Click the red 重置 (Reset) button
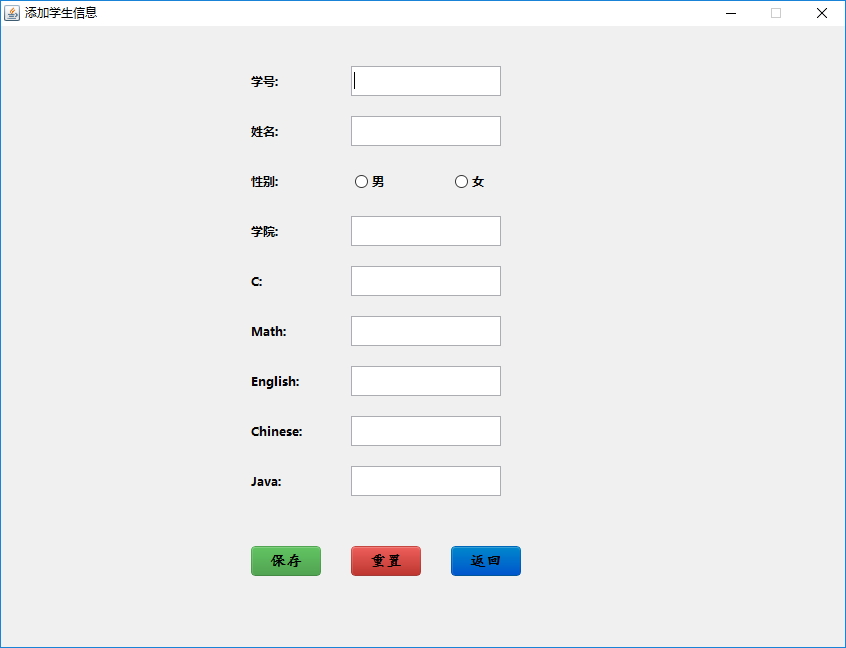The image size is (846, 648). click(x=385, y=561)
